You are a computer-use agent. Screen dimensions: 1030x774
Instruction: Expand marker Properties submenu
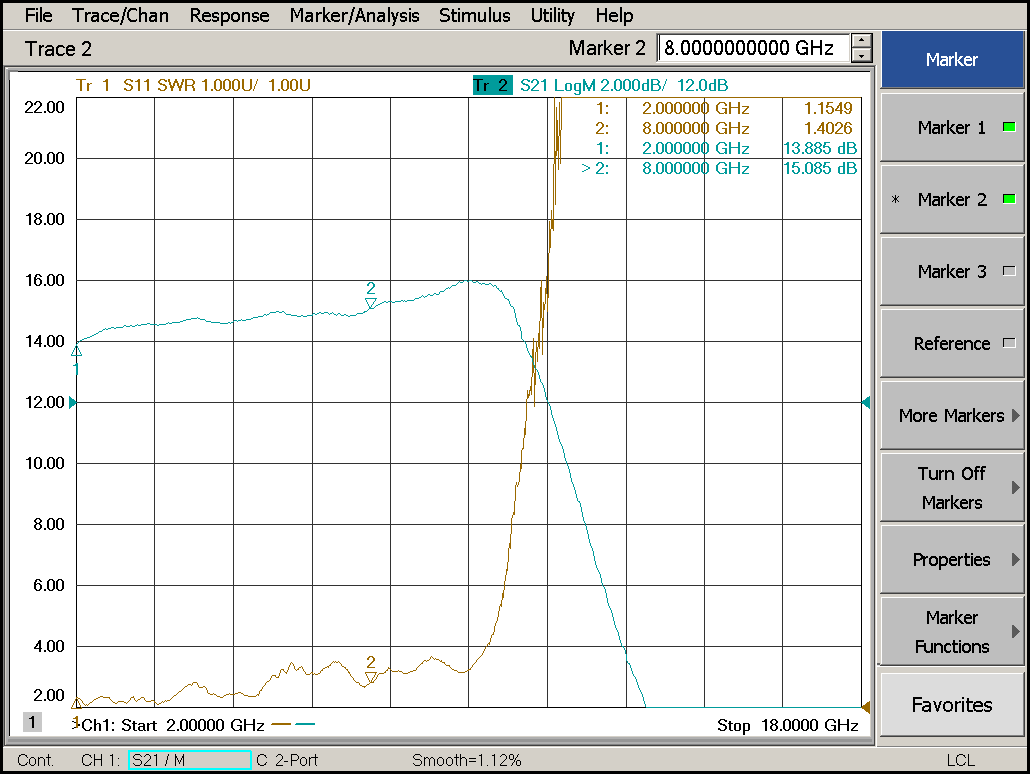(x=951, y=560)
